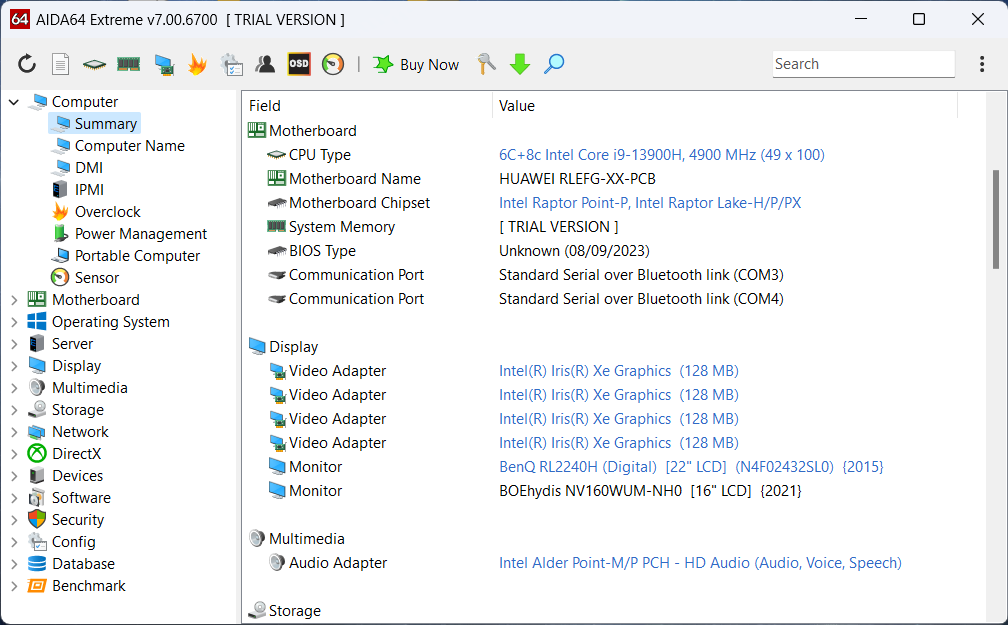This screenshot has height=625, width=1008.
Task: Open the IPMI tree item
Action: pyautogui.click(x=89, y=190)
